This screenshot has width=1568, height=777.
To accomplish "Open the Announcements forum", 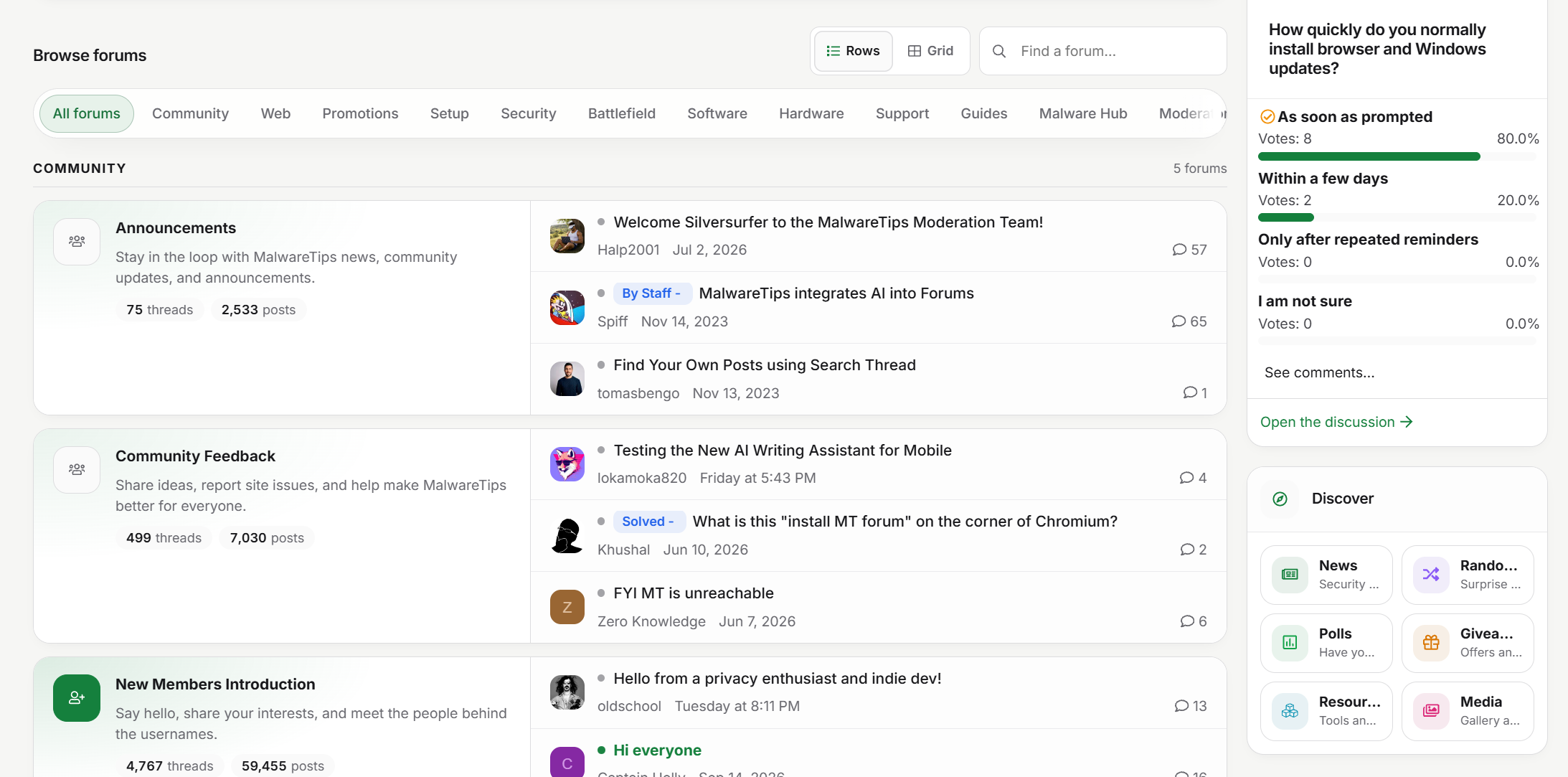I will pos(176,227).
